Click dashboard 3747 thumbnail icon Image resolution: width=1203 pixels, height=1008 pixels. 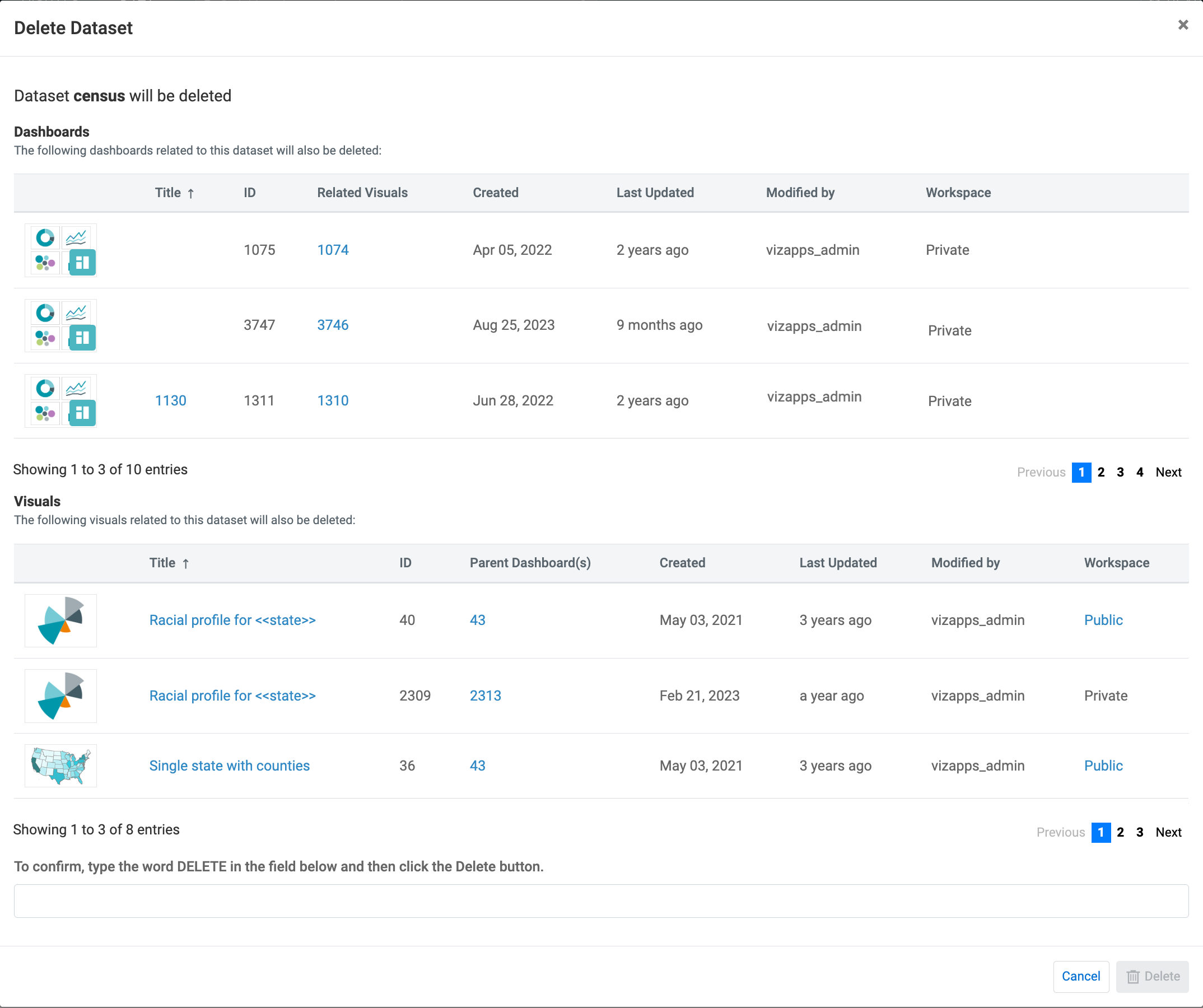tap(60, 325)
